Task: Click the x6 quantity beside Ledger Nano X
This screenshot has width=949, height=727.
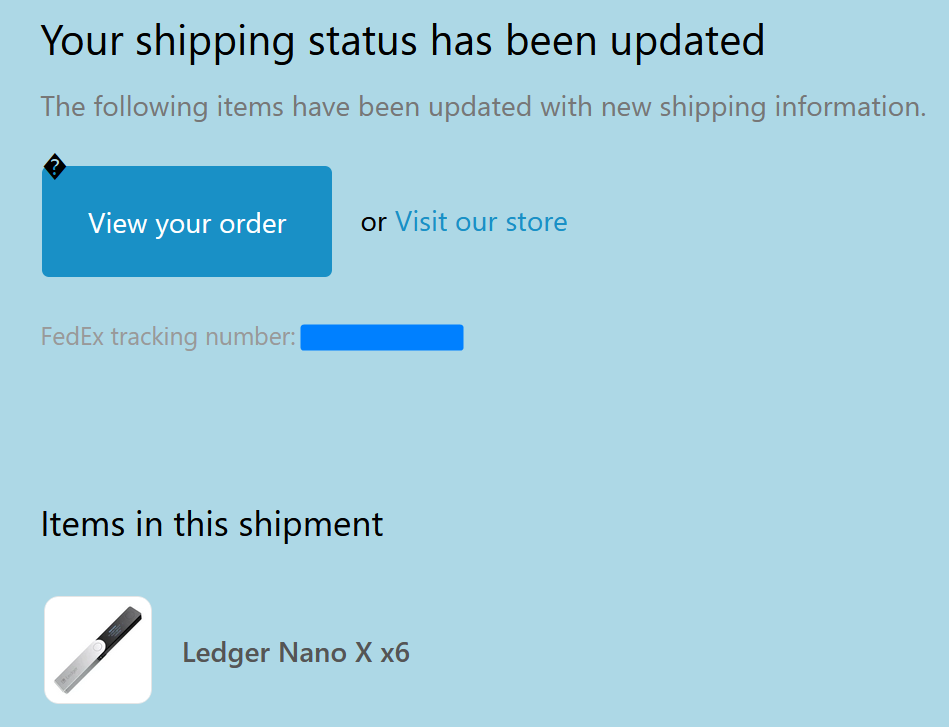Action: coord(395,653)
